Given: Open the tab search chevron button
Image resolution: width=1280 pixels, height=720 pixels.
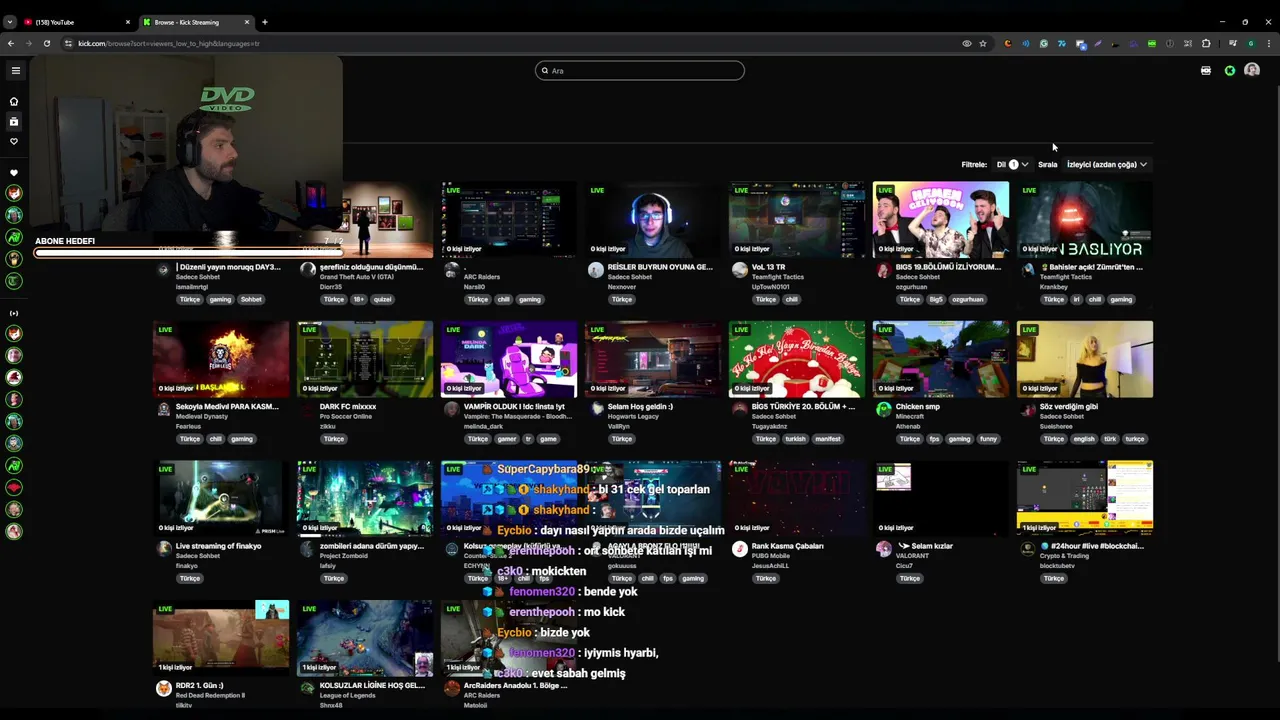Looking at the screenshot, I should click(x=9, y=22).
